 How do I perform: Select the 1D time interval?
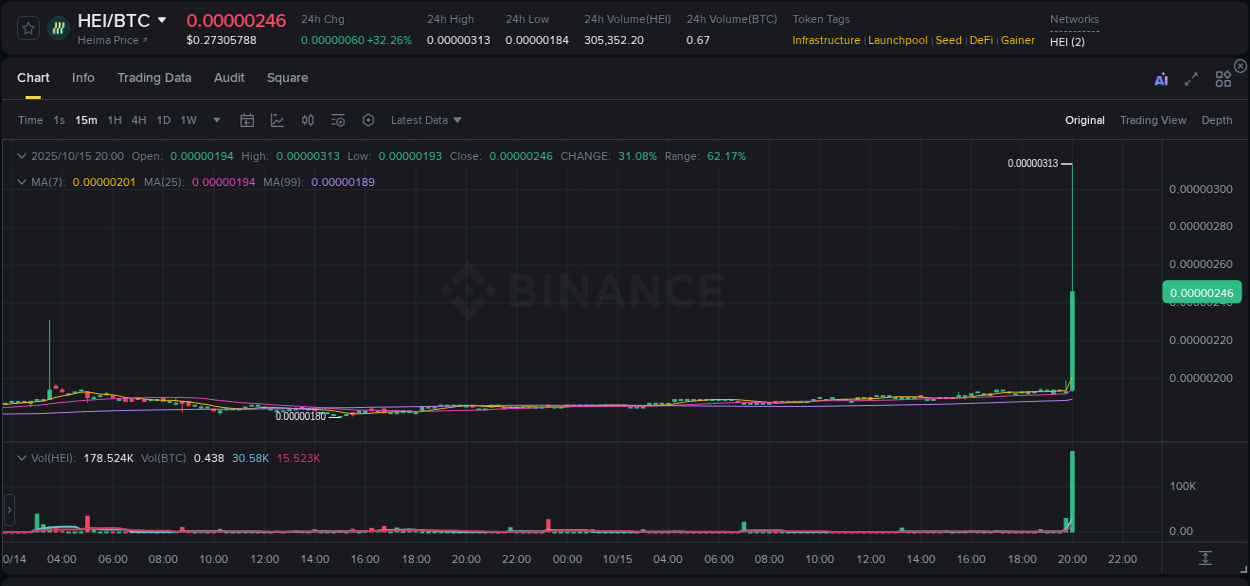click(x=163, y=120)
